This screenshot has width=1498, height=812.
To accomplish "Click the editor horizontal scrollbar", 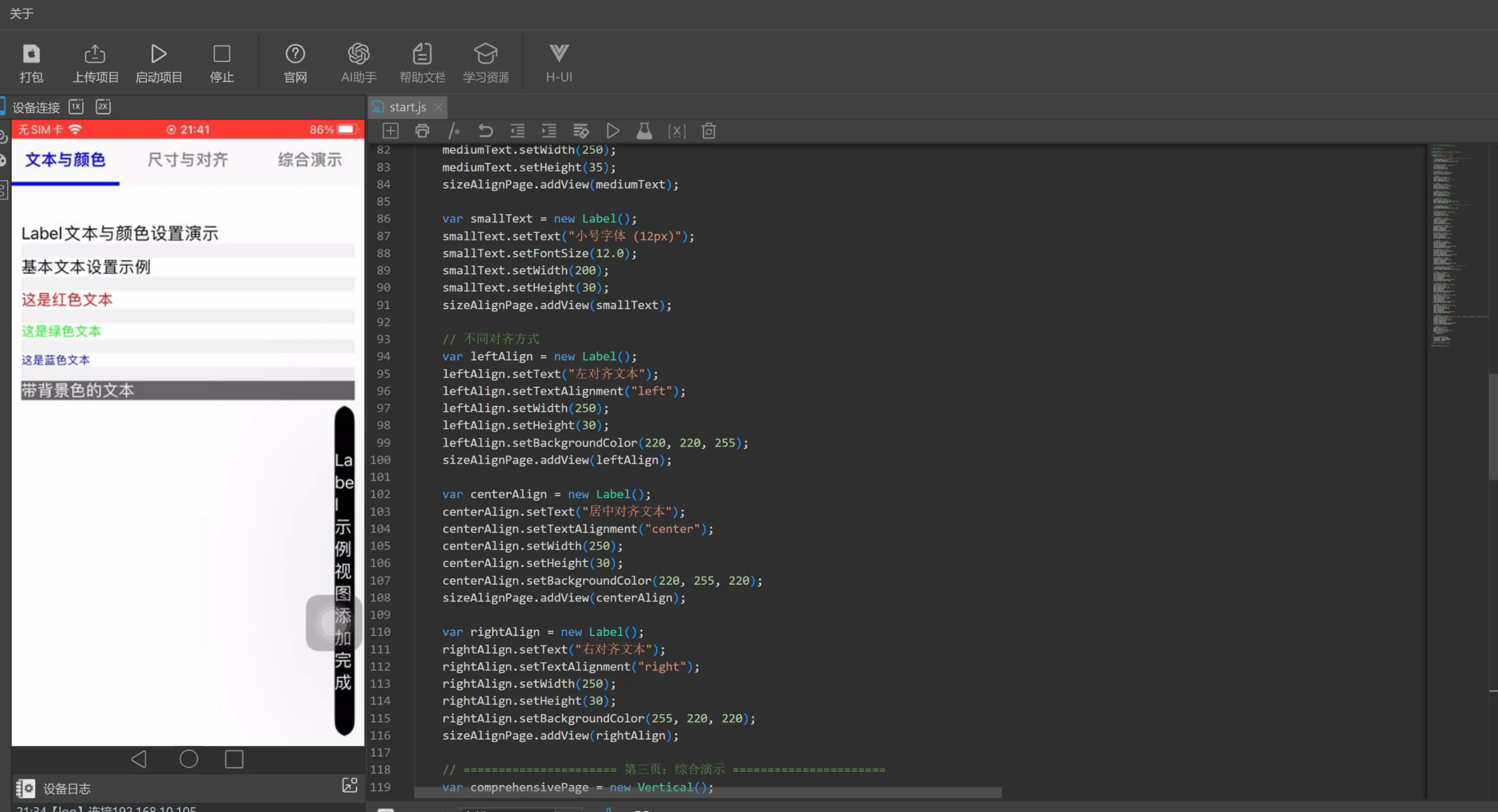I will pyautogui.click(x=707, y=793).
